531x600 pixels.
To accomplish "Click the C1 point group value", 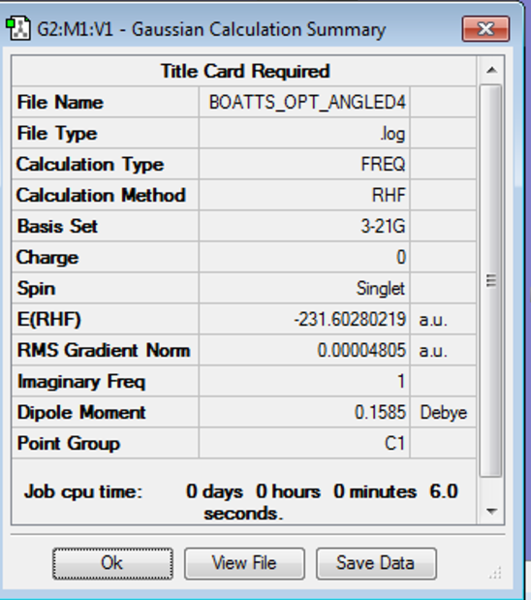I will pyautogui.click(x=394, y=443).
